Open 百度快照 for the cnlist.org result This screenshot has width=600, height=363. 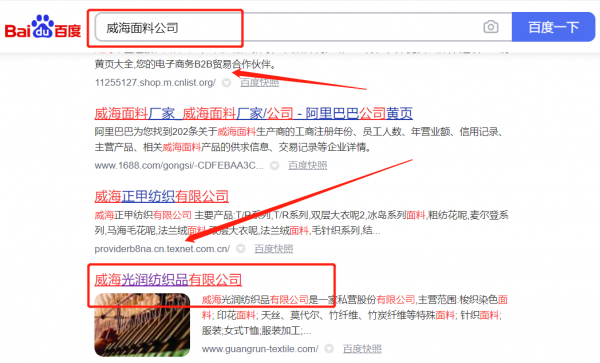259,83
